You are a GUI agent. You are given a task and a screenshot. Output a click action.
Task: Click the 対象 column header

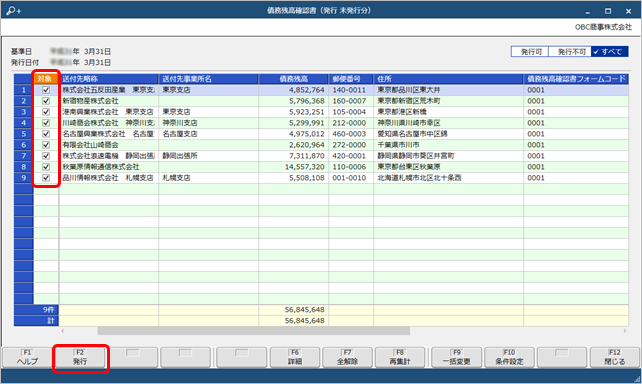pos(46,79)
